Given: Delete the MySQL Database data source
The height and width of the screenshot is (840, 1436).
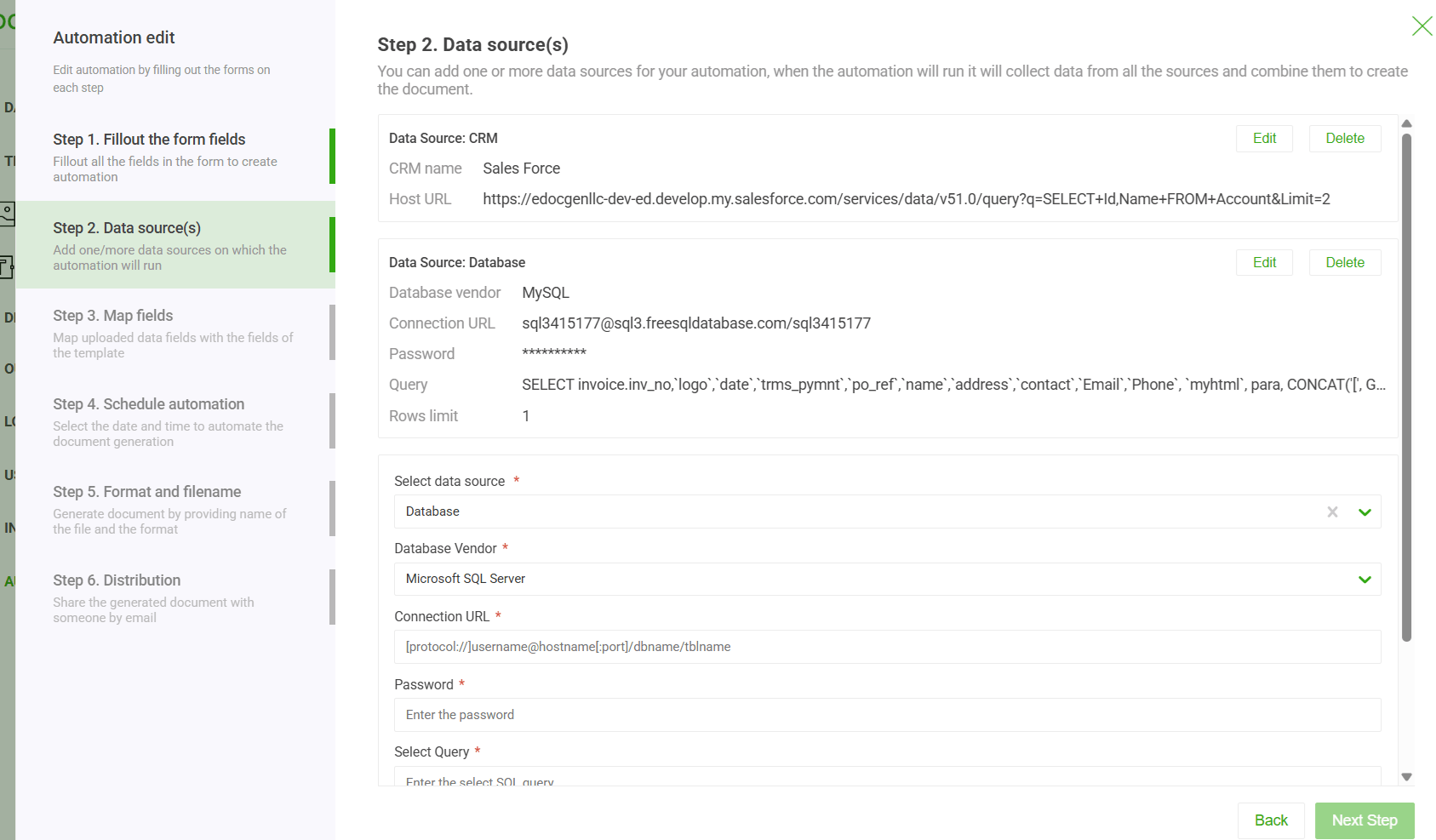Looking at the screenshot, I should pyautogui.click(x=1345, y=262).
